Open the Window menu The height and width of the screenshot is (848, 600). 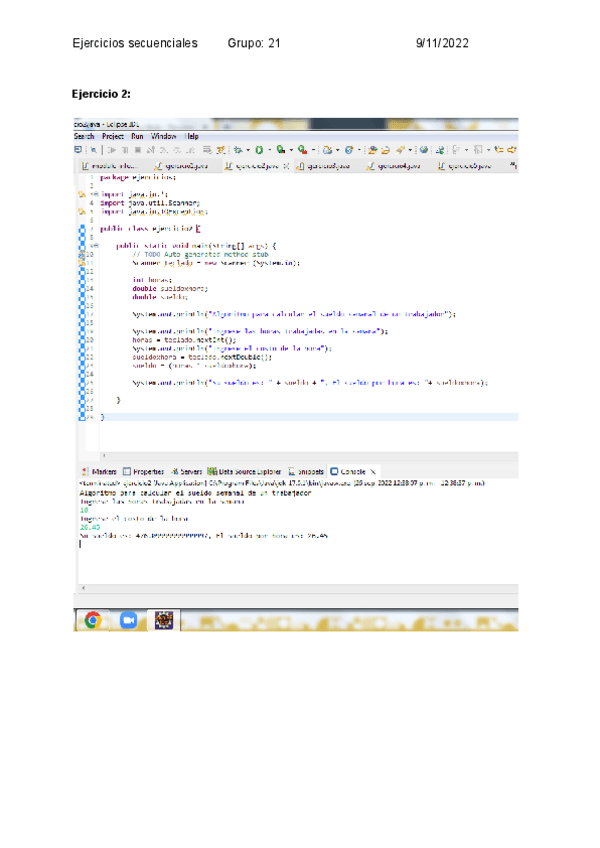163,136
